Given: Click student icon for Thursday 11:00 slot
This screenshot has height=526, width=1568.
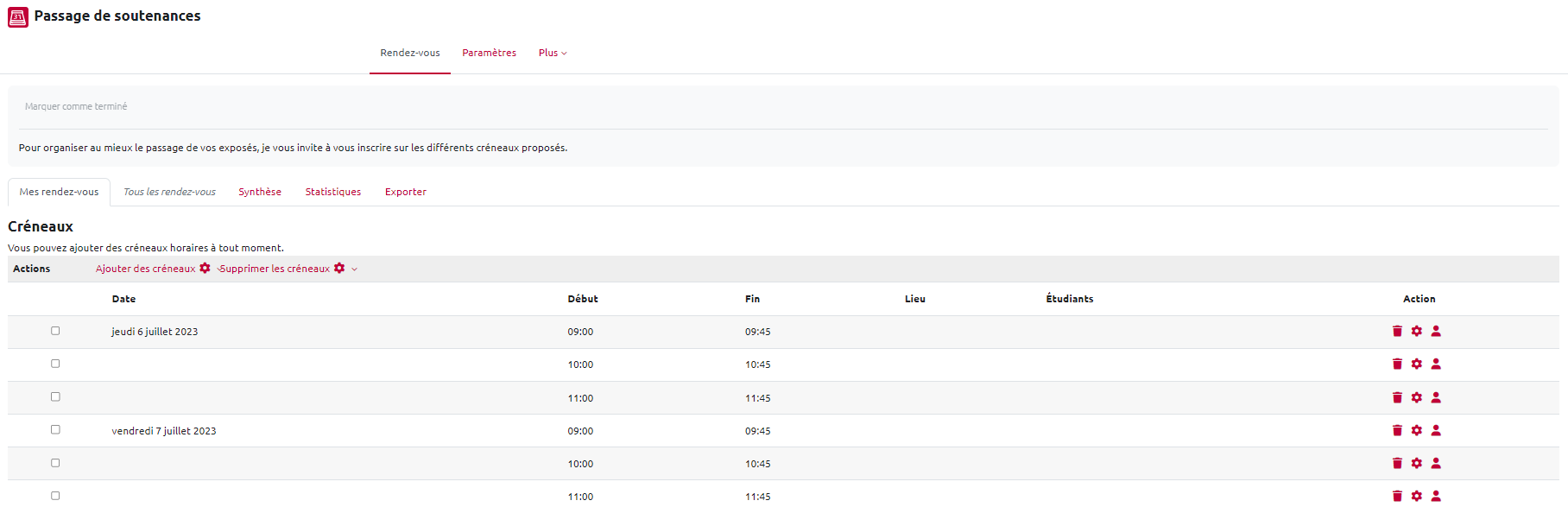Looking at the screenshot, I should [x=1436, y=397].
